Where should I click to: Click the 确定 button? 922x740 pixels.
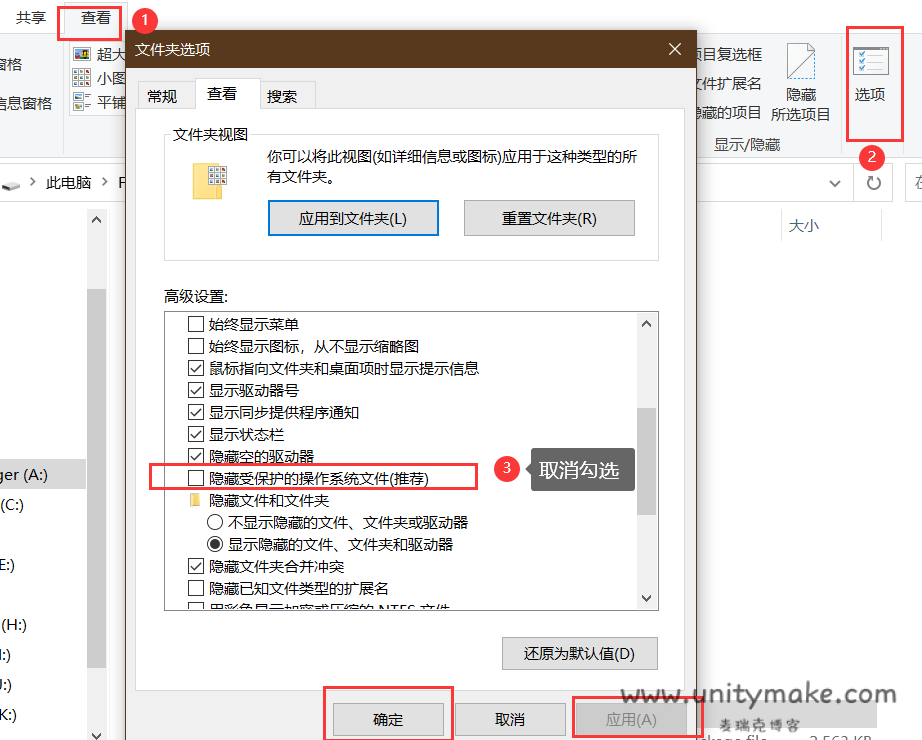tap(388, 719)
